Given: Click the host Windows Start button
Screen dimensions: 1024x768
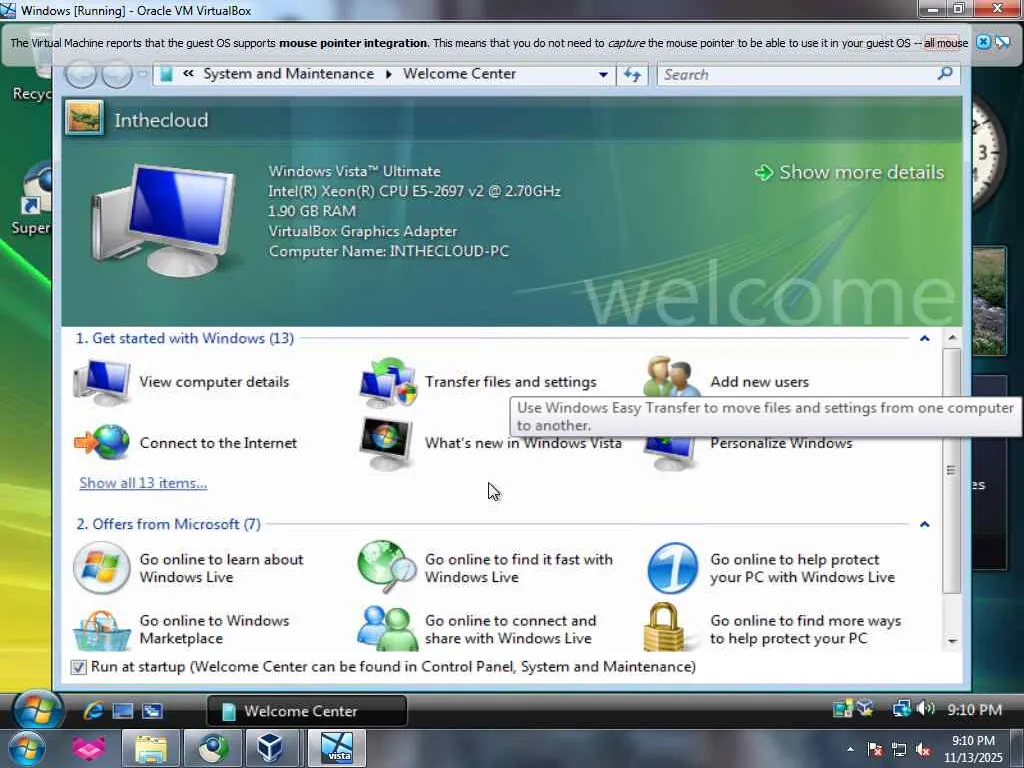Looking at the screenshot, I should coord(26,748).
